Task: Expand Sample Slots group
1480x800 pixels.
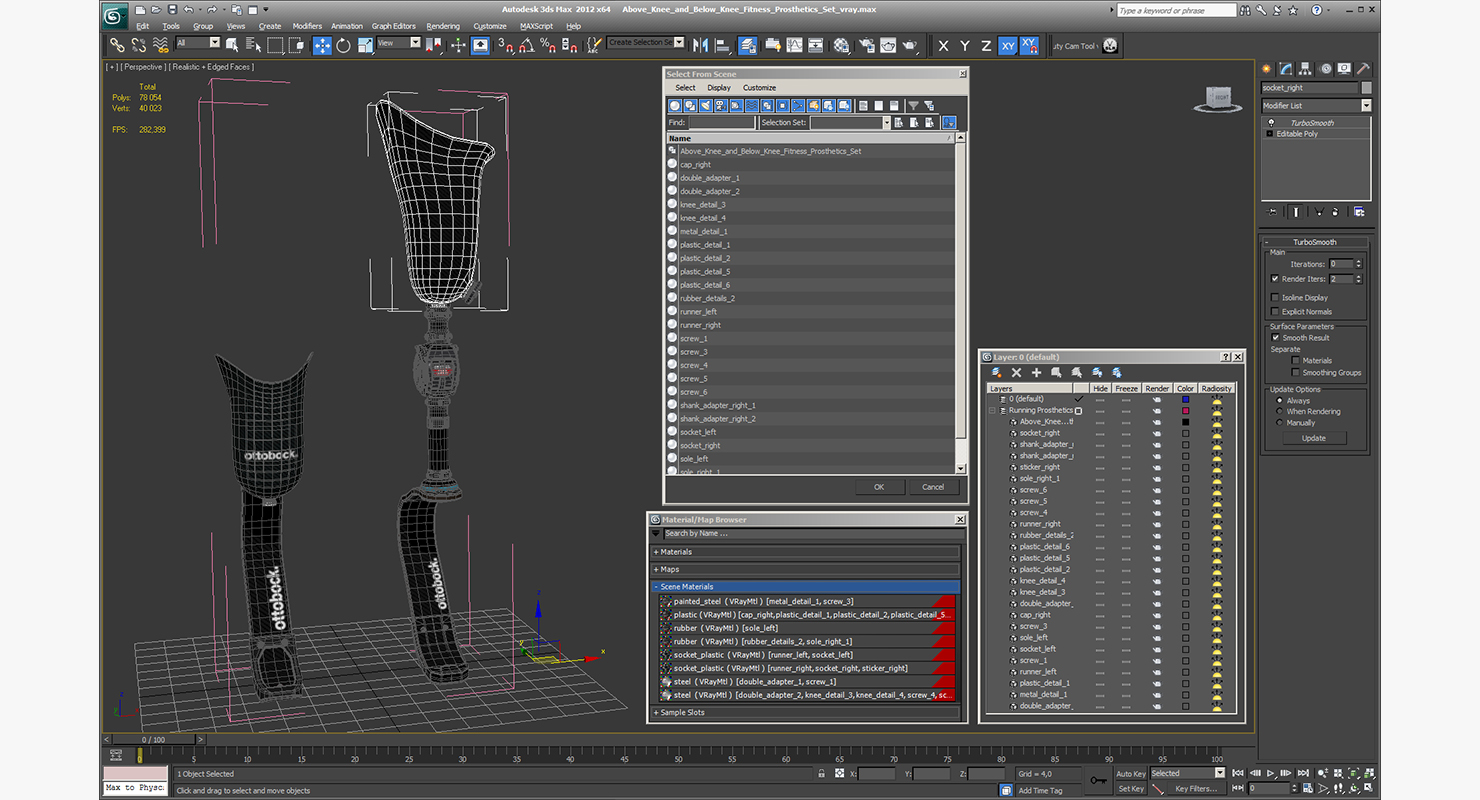Action: pyautogui.click(x=807, y=713)
